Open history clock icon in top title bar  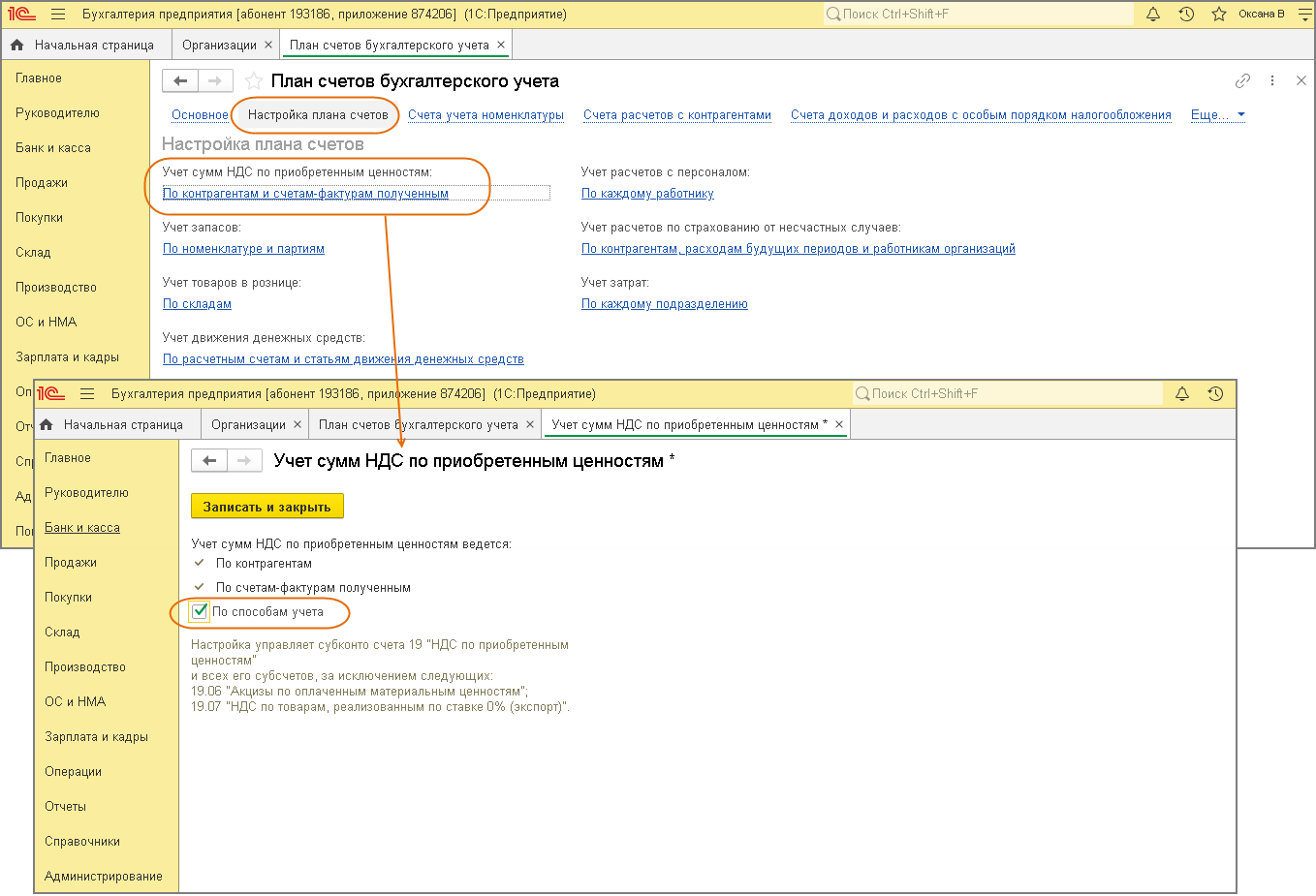pos(1186,15)
